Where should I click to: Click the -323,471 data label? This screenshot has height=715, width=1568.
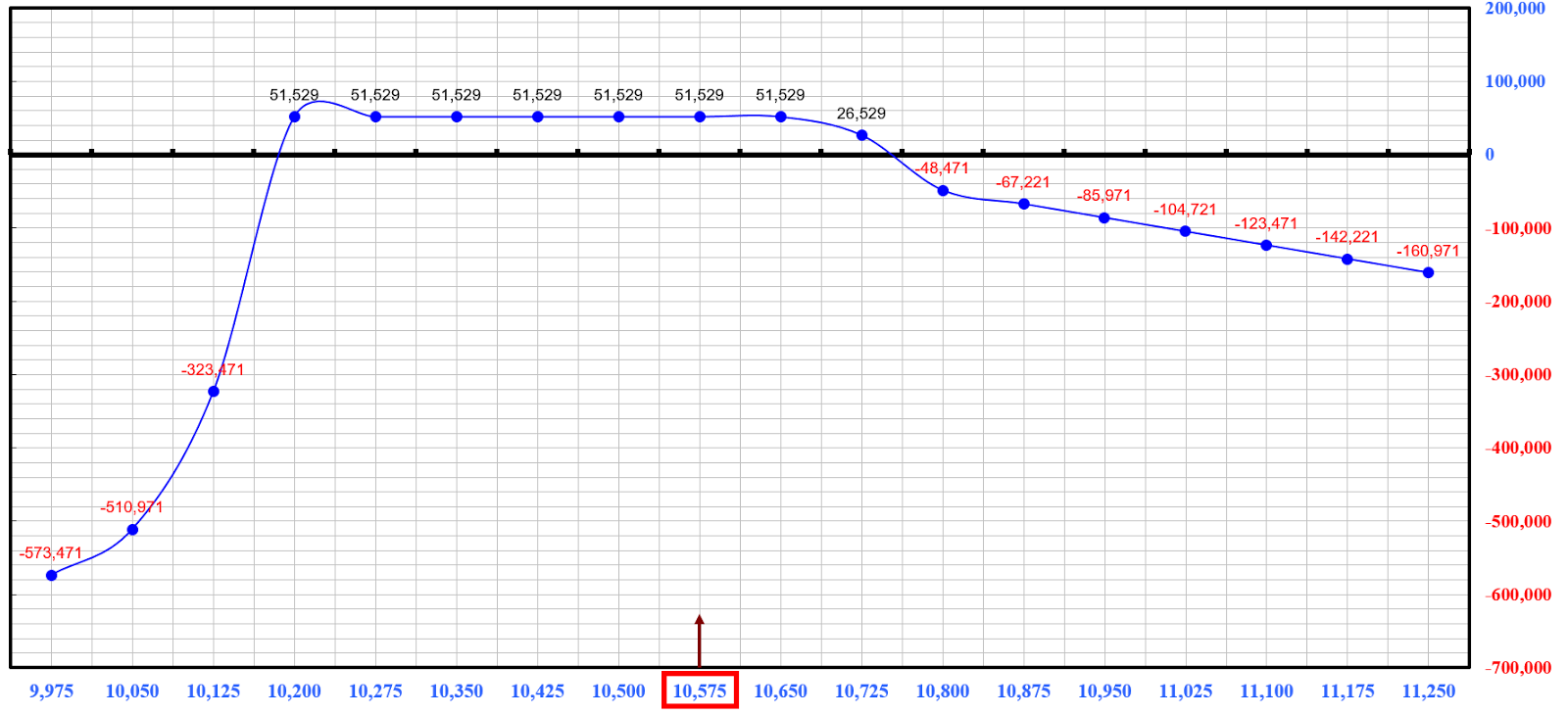click(x=213, y=370)
